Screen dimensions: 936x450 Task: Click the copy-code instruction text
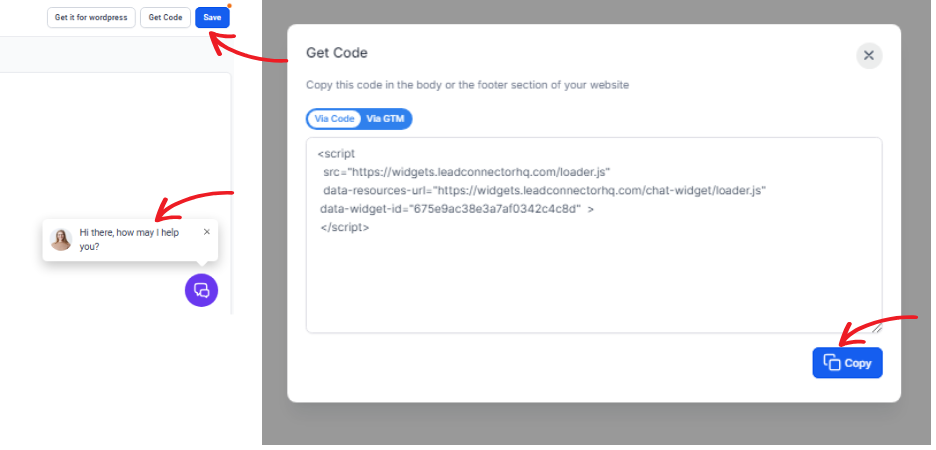467,85
